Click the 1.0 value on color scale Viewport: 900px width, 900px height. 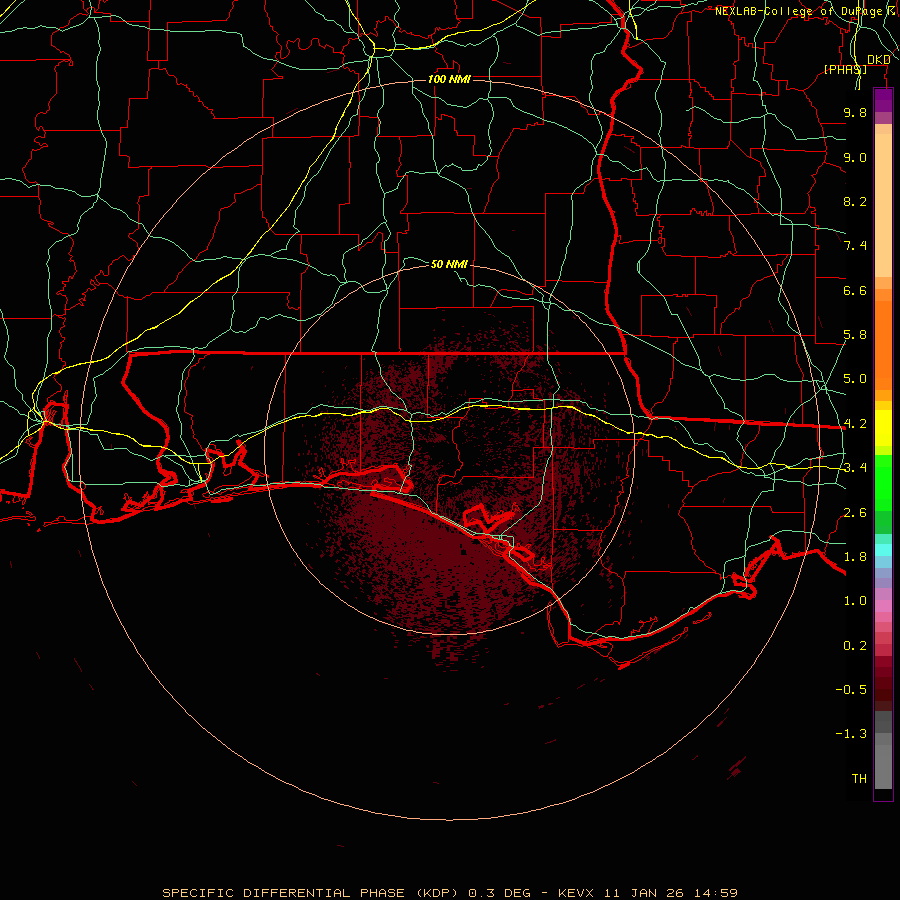click(x=855, y=601)
